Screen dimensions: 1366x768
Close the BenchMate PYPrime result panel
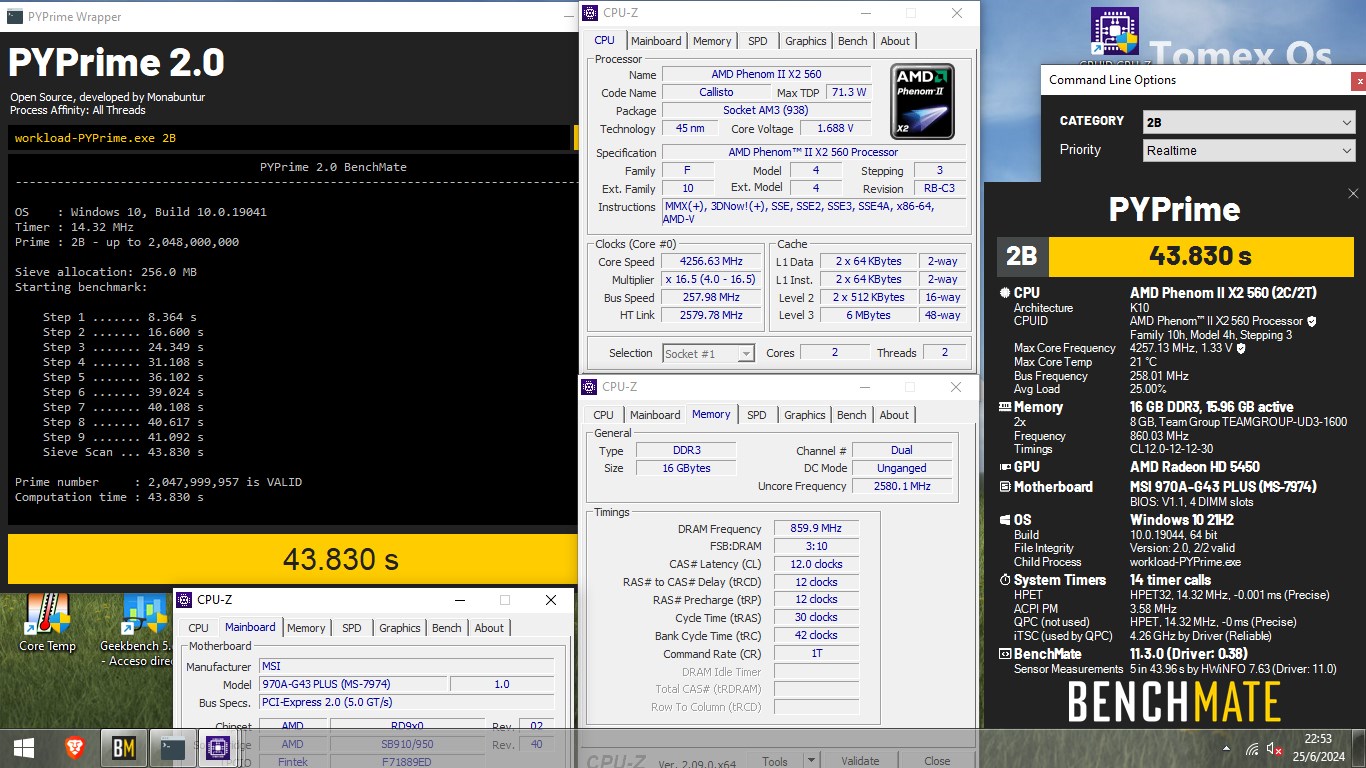pyautogui.click(x=1353, y=194)
